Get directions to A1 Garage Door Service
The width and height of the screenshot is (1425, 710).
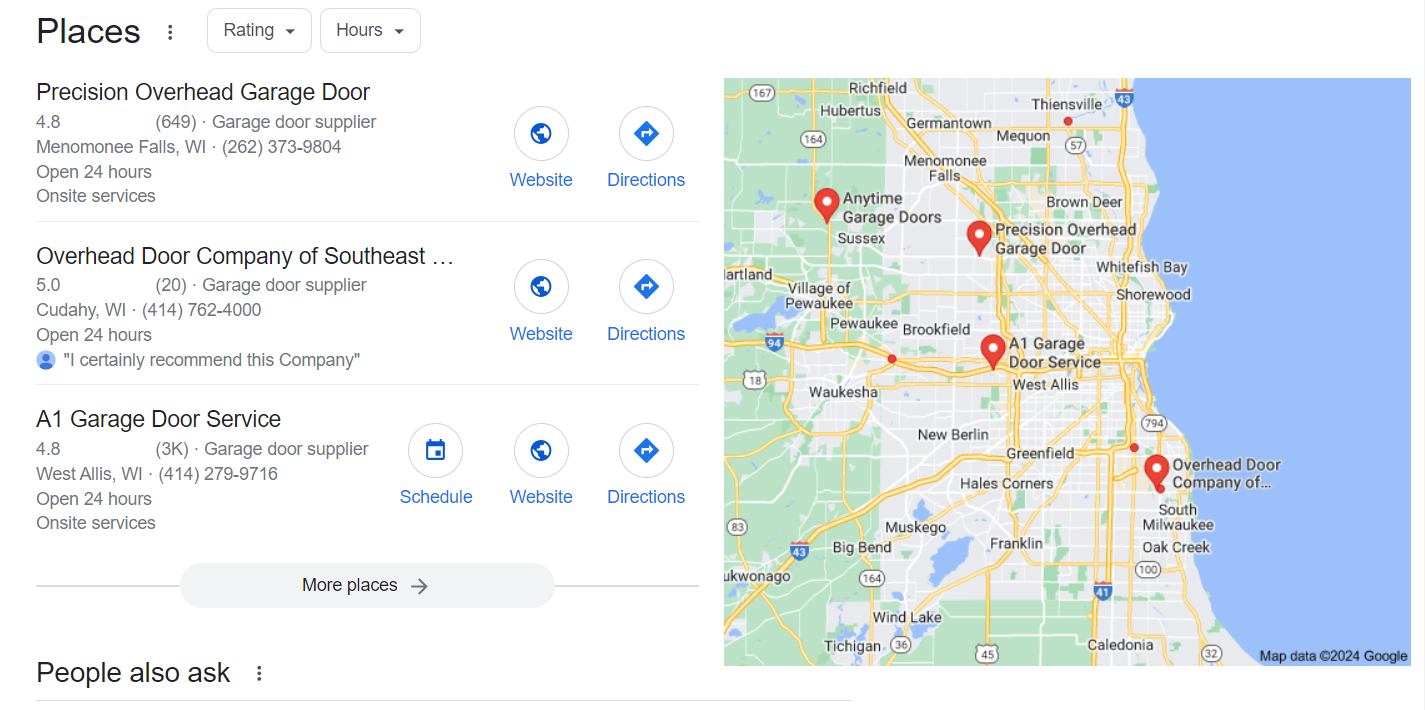coord(646,450)
